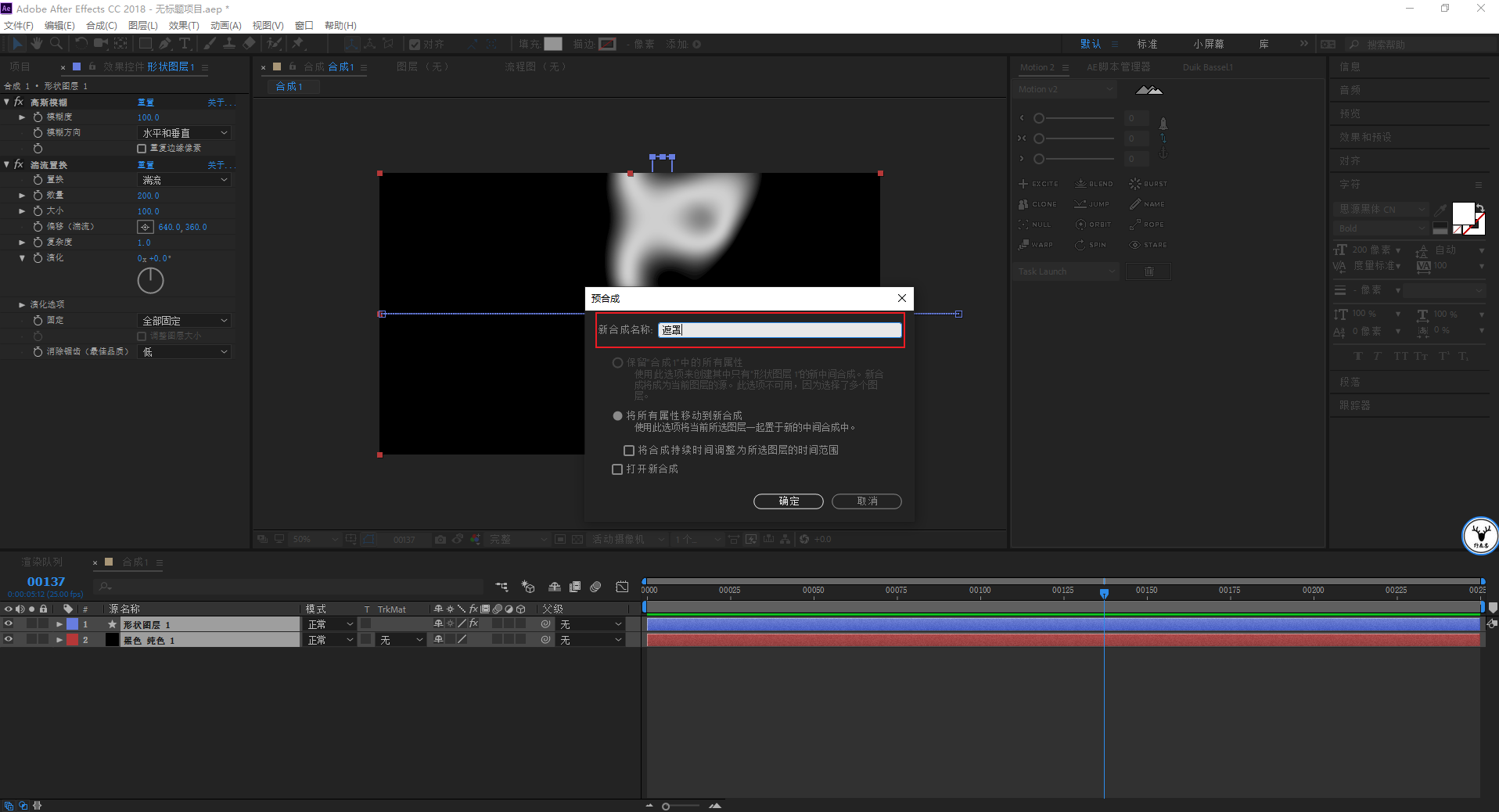Click the EXCITE tool in Motion 2
The image size is (1499, 812).
[x=1038, y=184]
